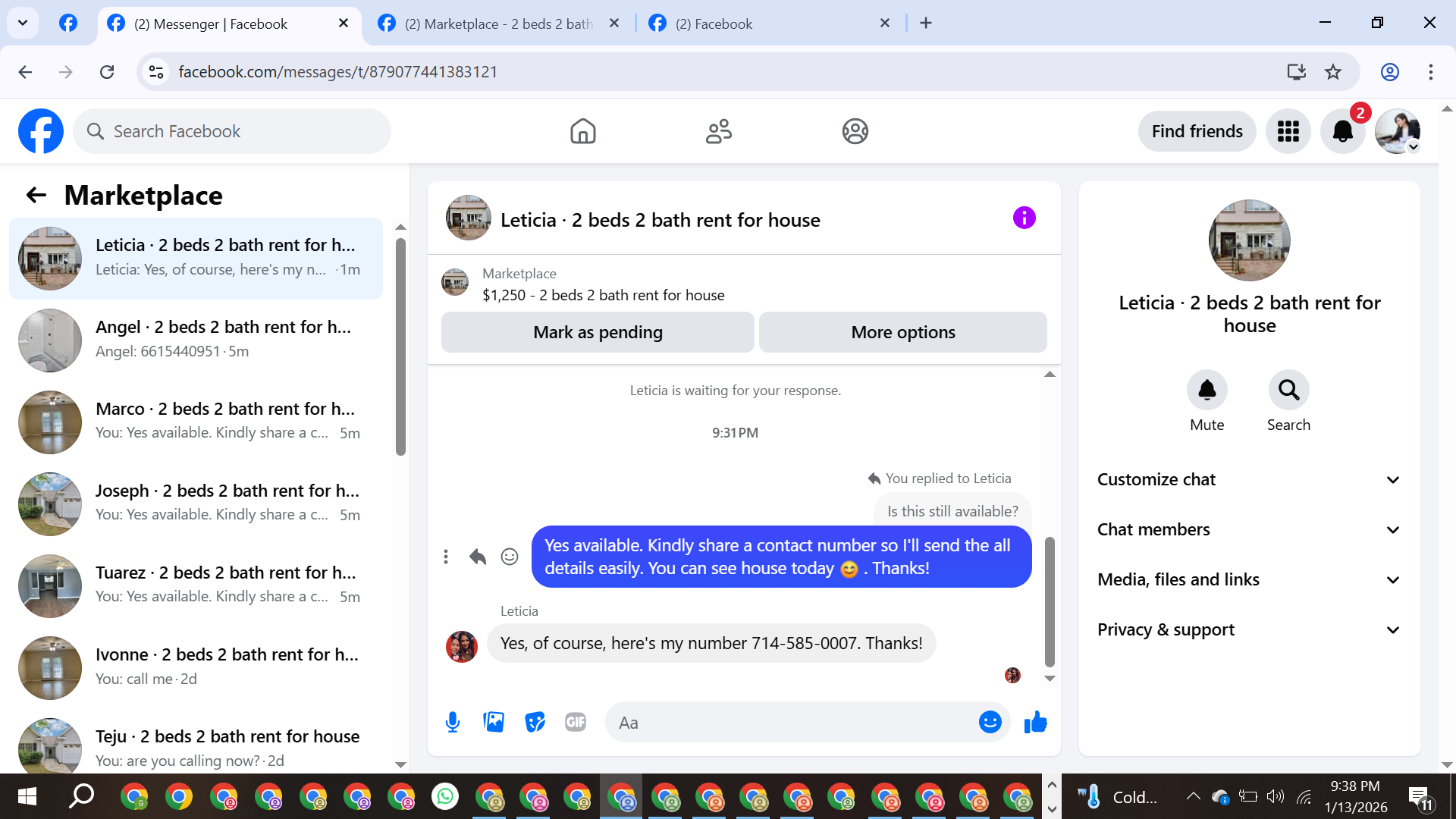Click the More options button

(x=902, y=332)
